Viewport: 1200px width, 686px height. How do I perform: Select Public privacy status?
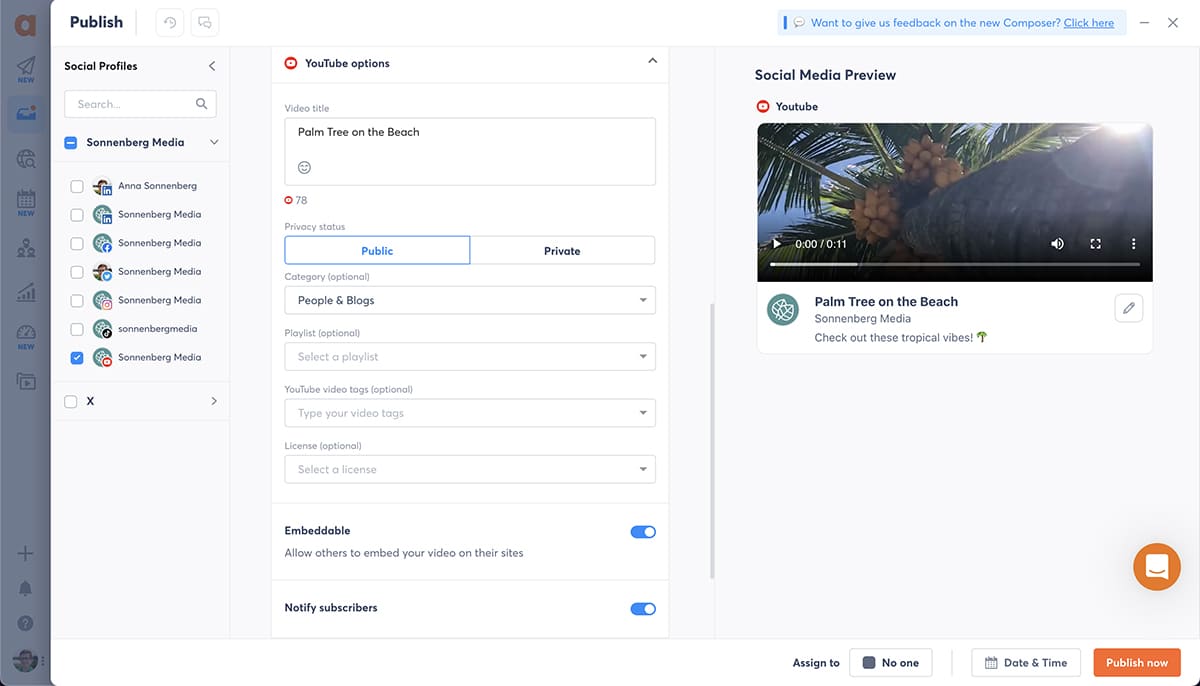click(377, 250)
